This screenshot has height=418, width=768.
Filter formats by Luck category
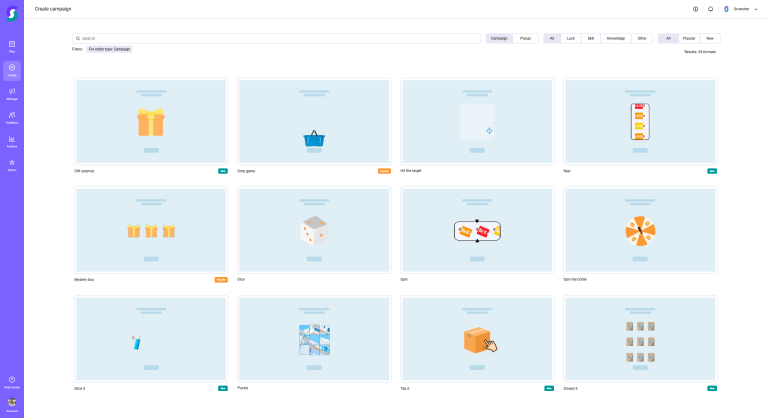[x=571, y=38]
